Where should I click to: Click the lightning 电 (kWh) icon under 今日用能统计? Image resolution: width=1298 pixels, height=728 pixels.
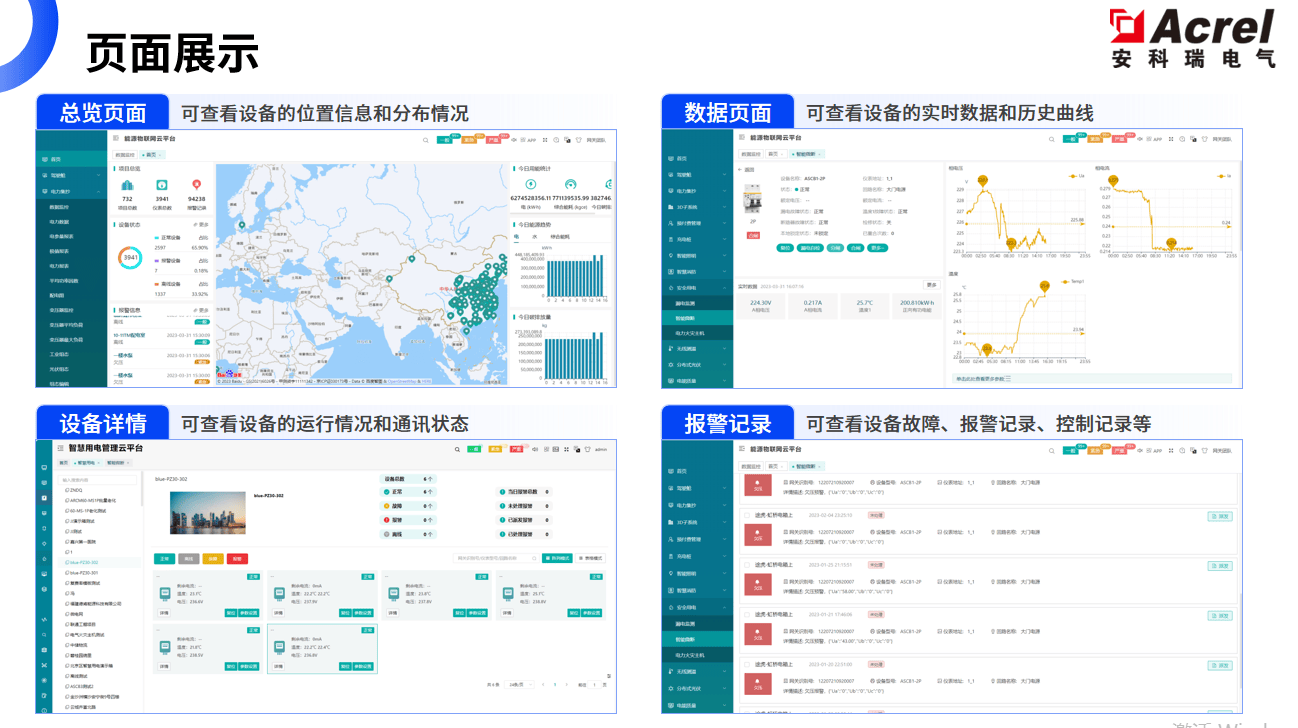[530, 185]
